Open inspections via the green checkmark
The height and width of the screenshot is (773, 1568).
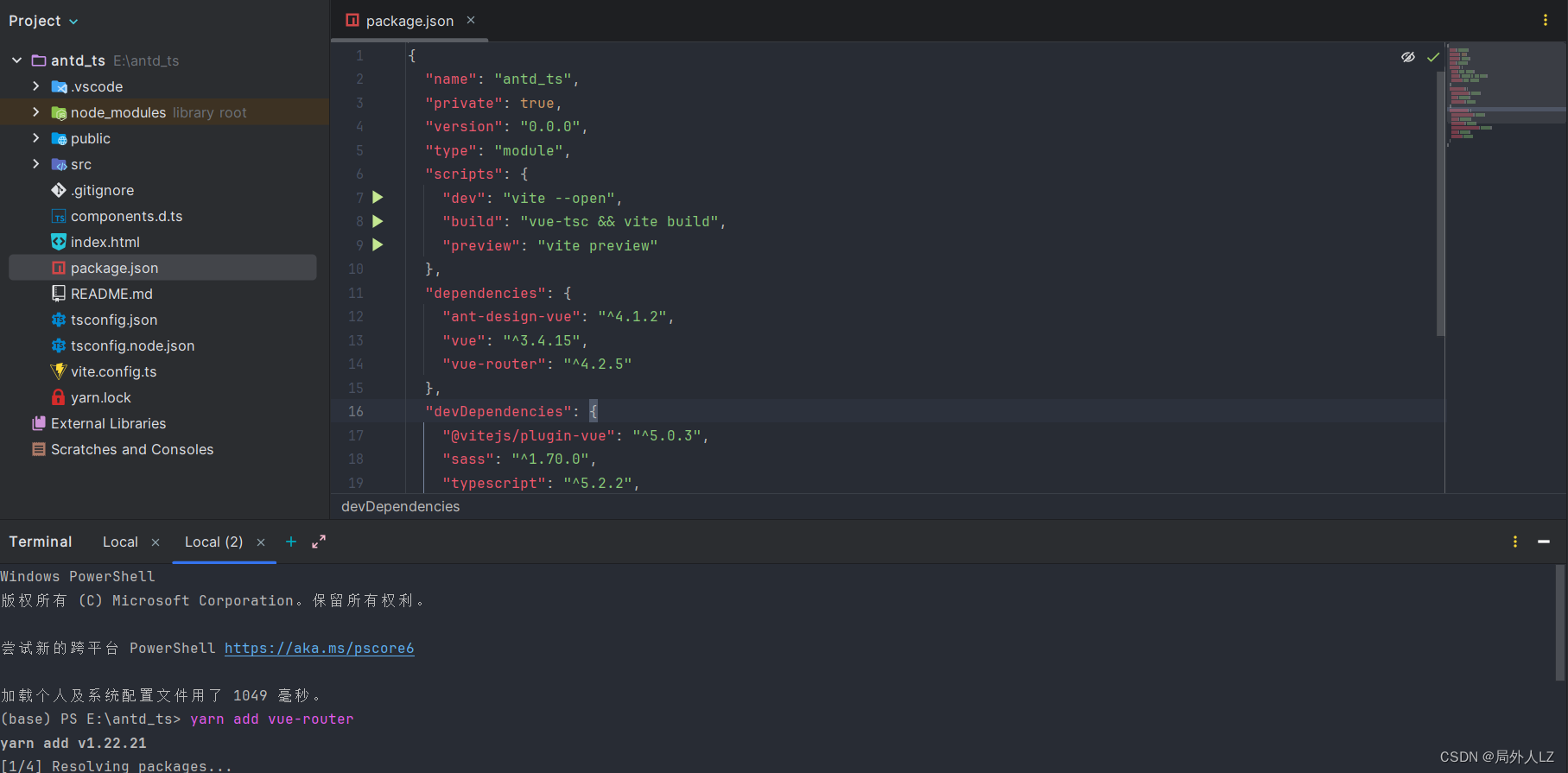1433,57
